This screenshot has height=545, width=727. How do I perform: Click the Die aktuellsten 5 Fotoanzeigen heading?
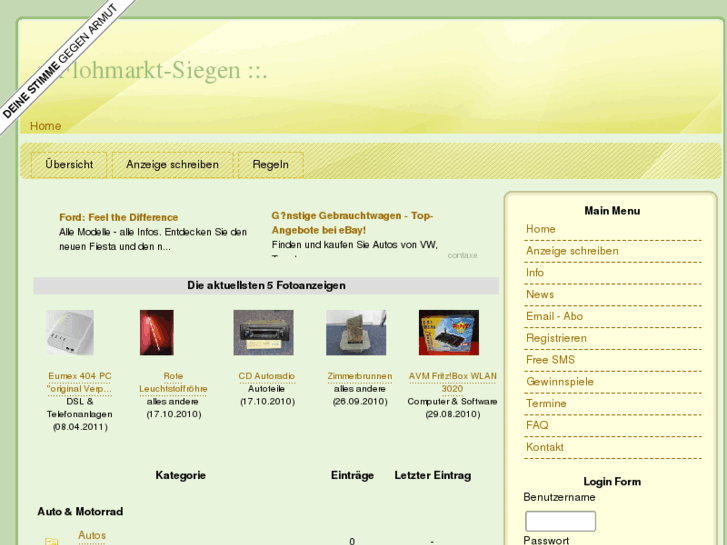(266, 286)
